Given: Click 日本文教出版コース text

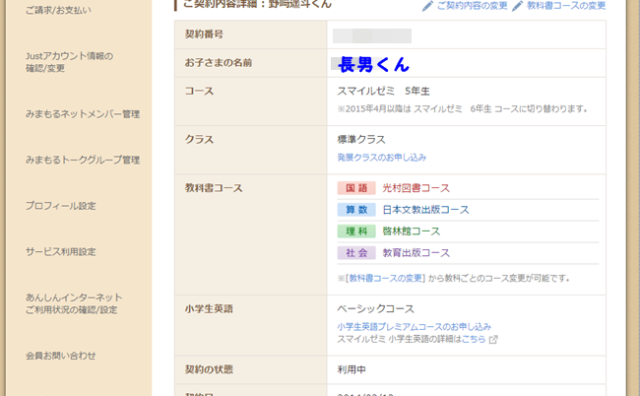Looking at the screenshot, I should (x=426, y=210).
